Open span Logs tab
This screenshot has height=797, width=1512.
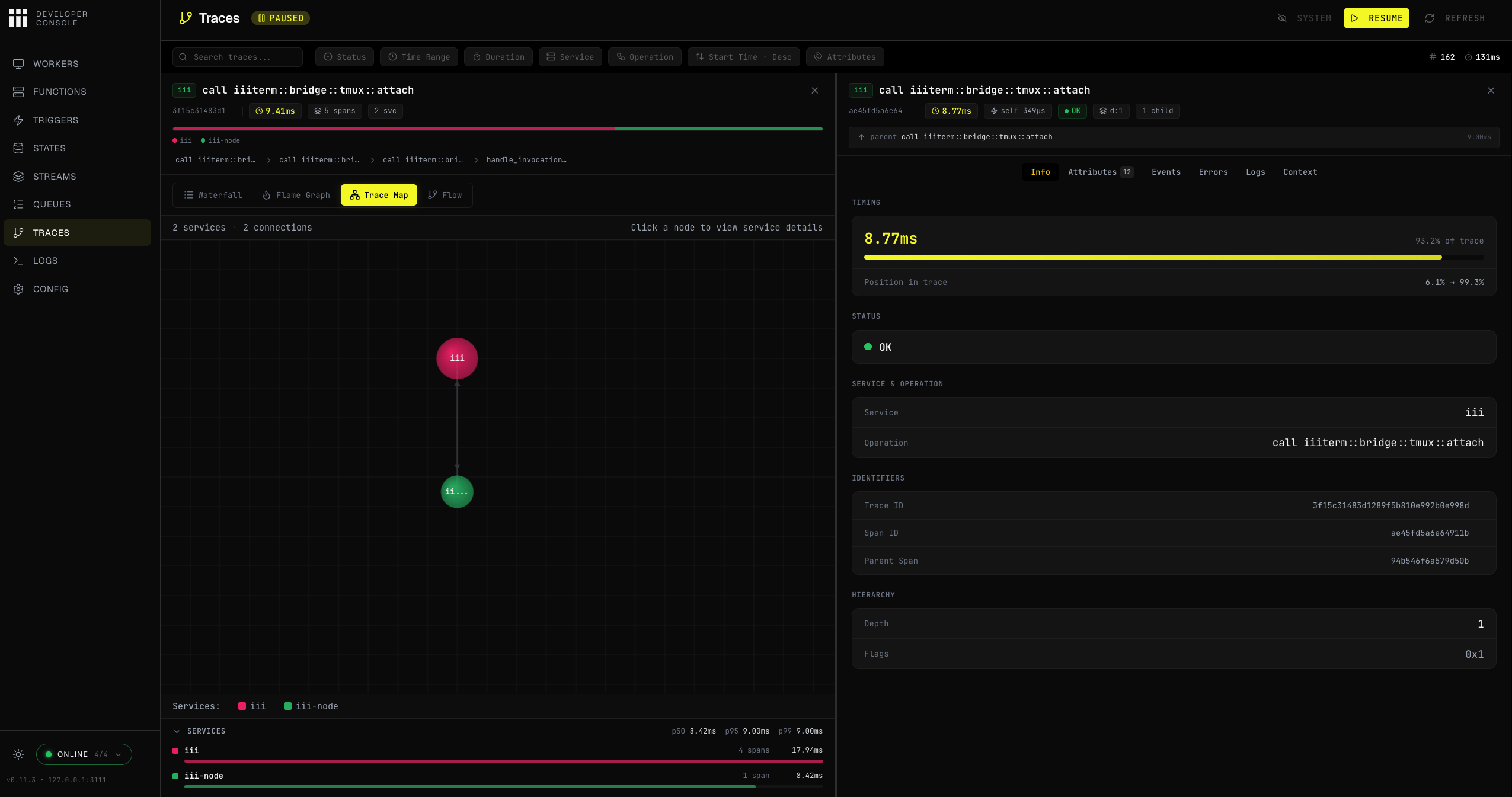click(x=1255, y=172)
